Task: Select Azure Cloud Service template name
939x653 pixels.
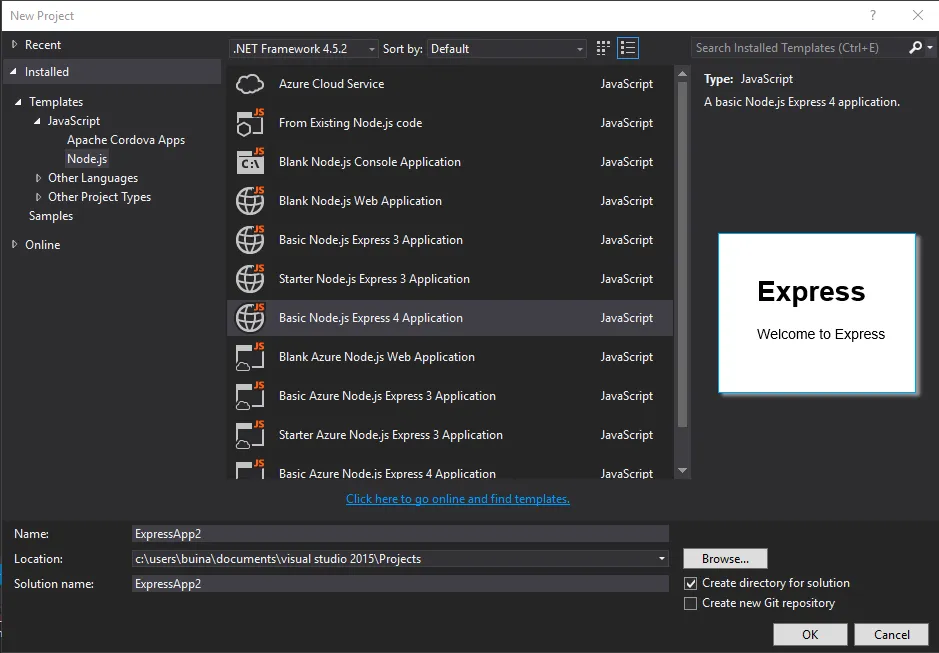Action: pos(331,84)
